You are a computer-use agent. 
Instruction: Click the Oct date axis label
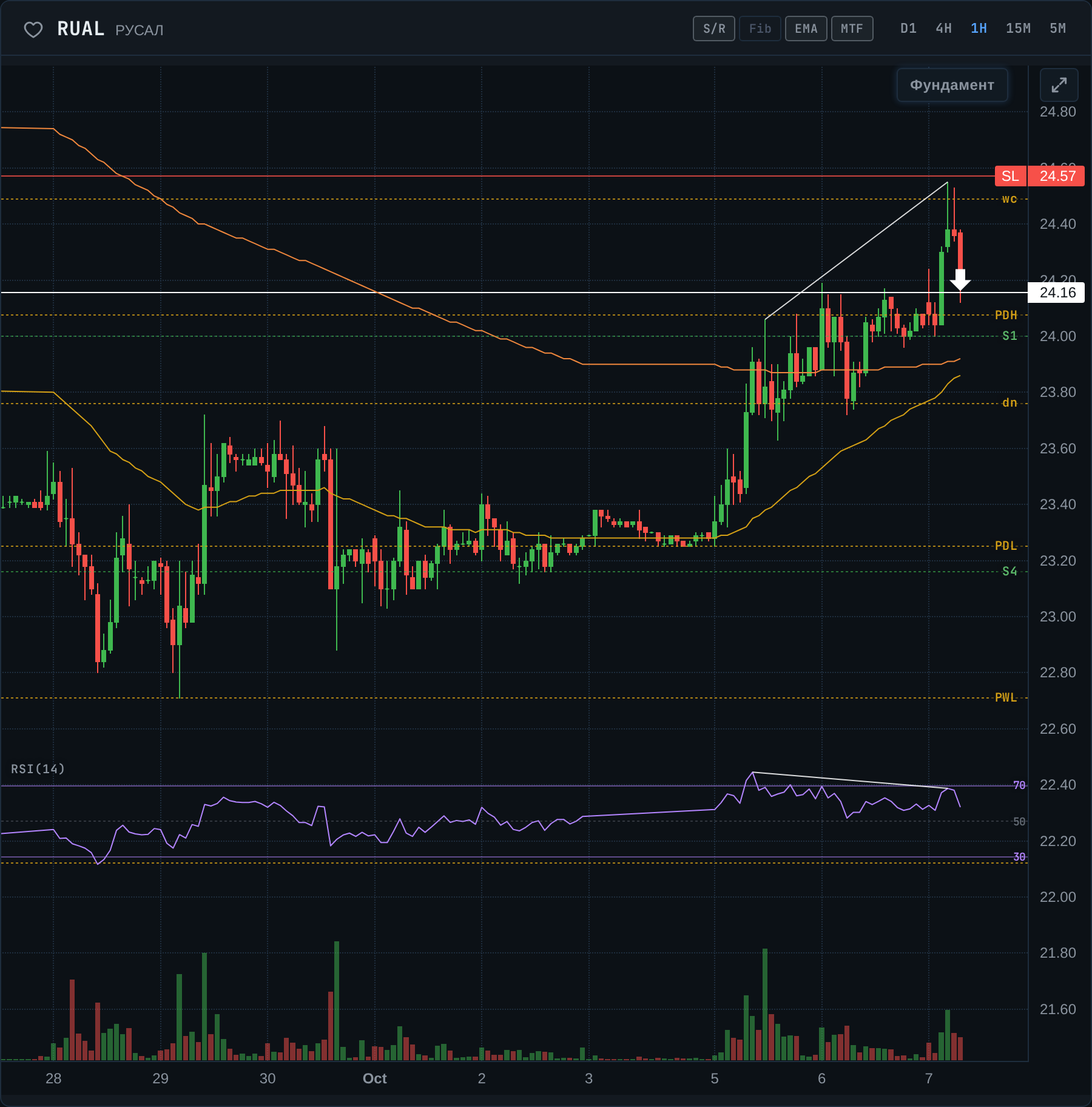(374, 1078)
